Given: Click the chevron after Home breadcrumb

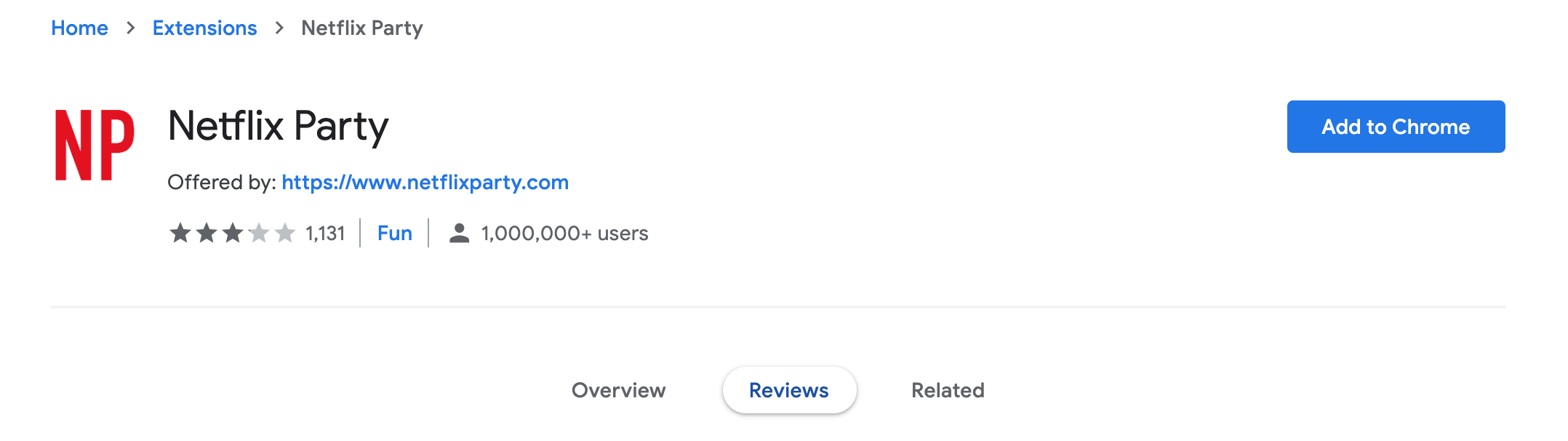Looking at the screenshot, I should tap(131, 28).
